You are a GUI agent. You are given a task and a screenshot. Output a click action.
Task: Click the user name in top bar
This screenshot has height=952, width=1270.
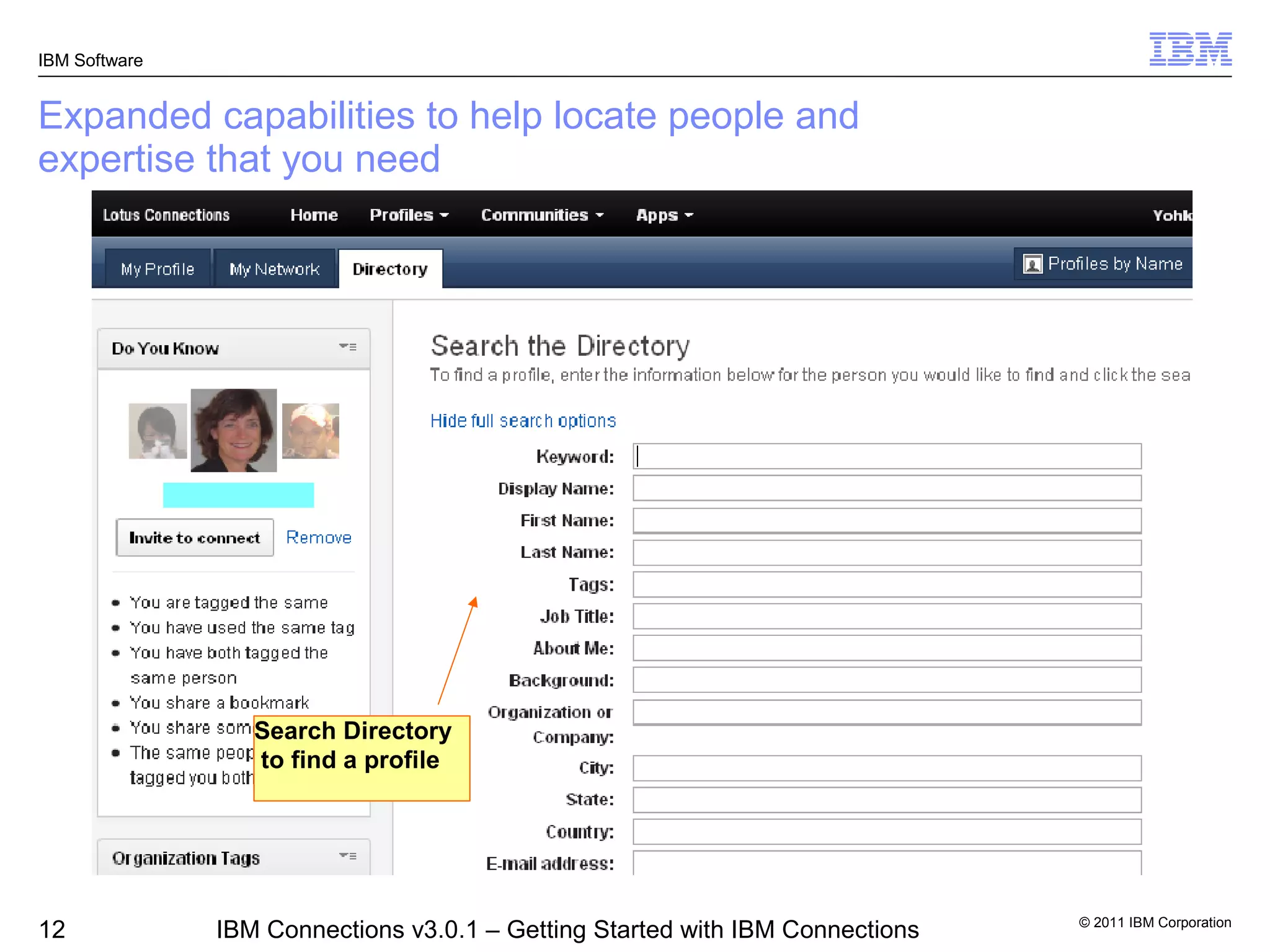1172,216
